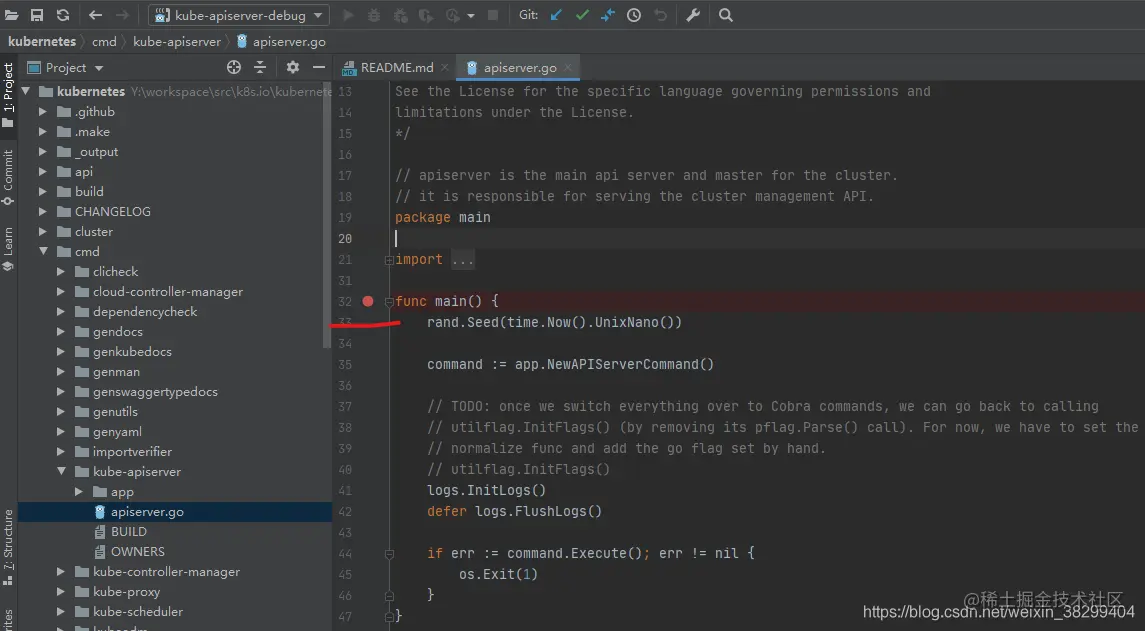Open the Learn tool window tab
The image size is (1145, 631).
click(8, 249)
